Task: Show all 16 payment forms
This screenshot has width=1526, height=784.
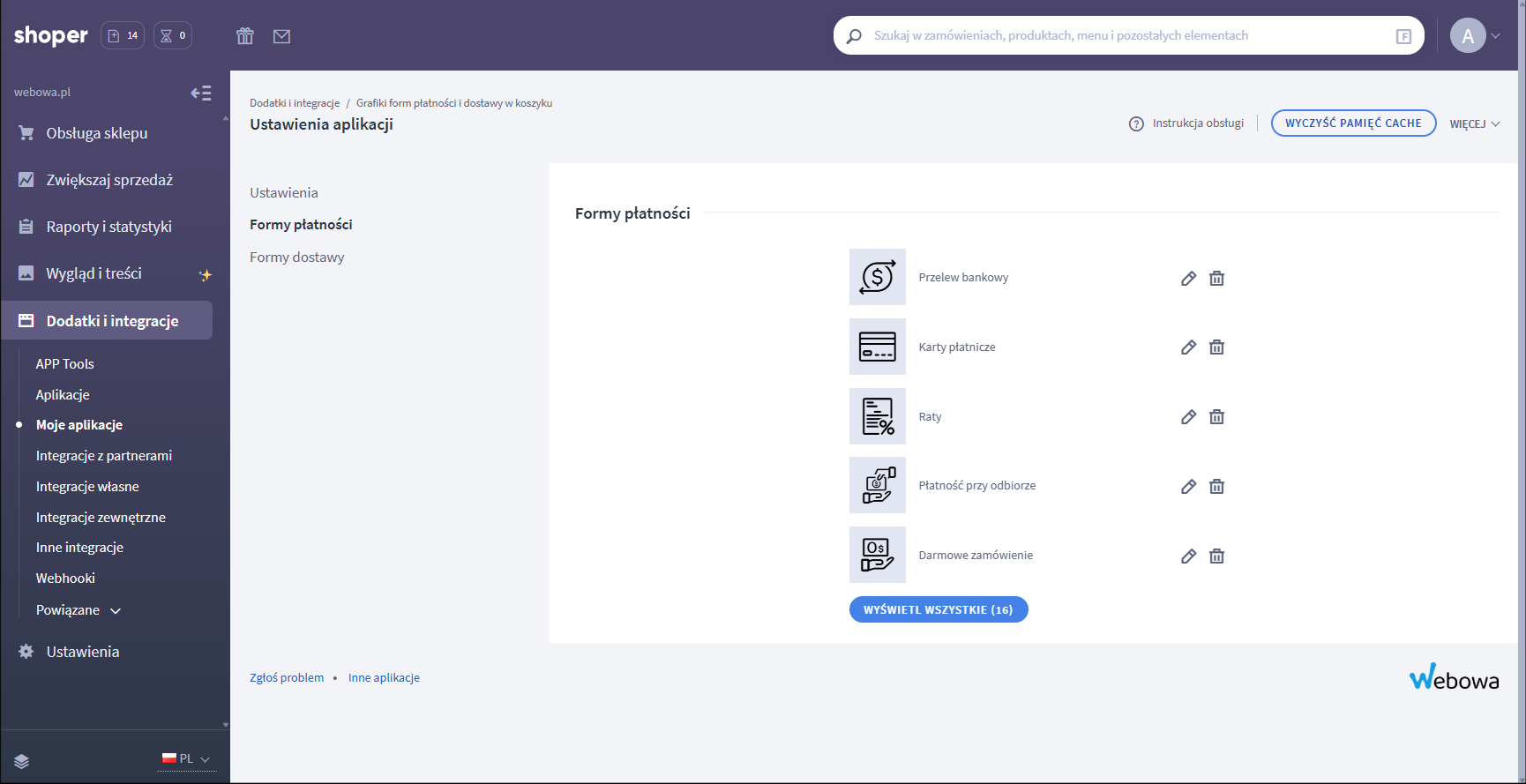Action: (x=938, y=609)
